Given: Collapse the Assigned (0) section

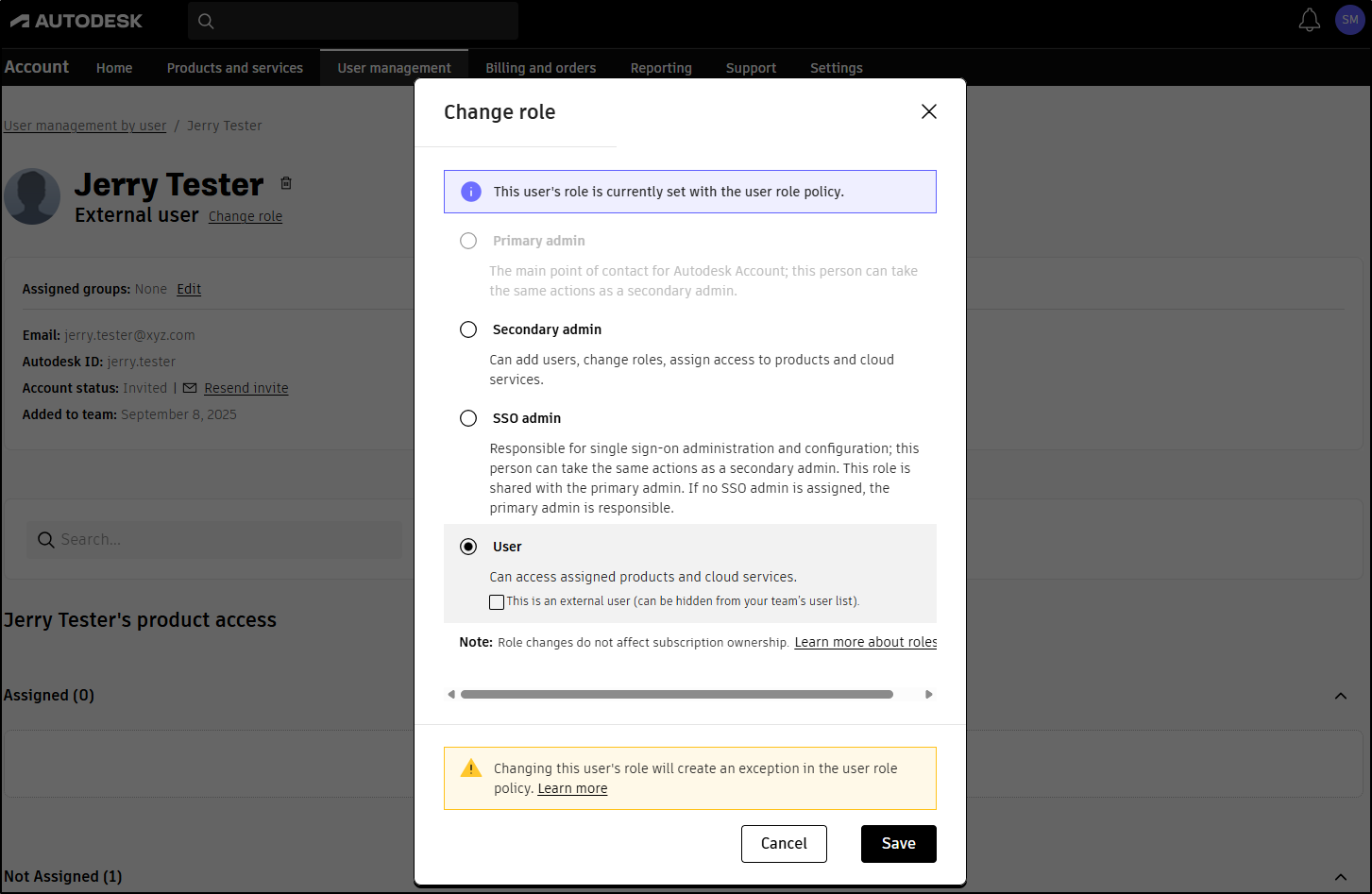Looking at the screenshot, I should (1340, 696).
